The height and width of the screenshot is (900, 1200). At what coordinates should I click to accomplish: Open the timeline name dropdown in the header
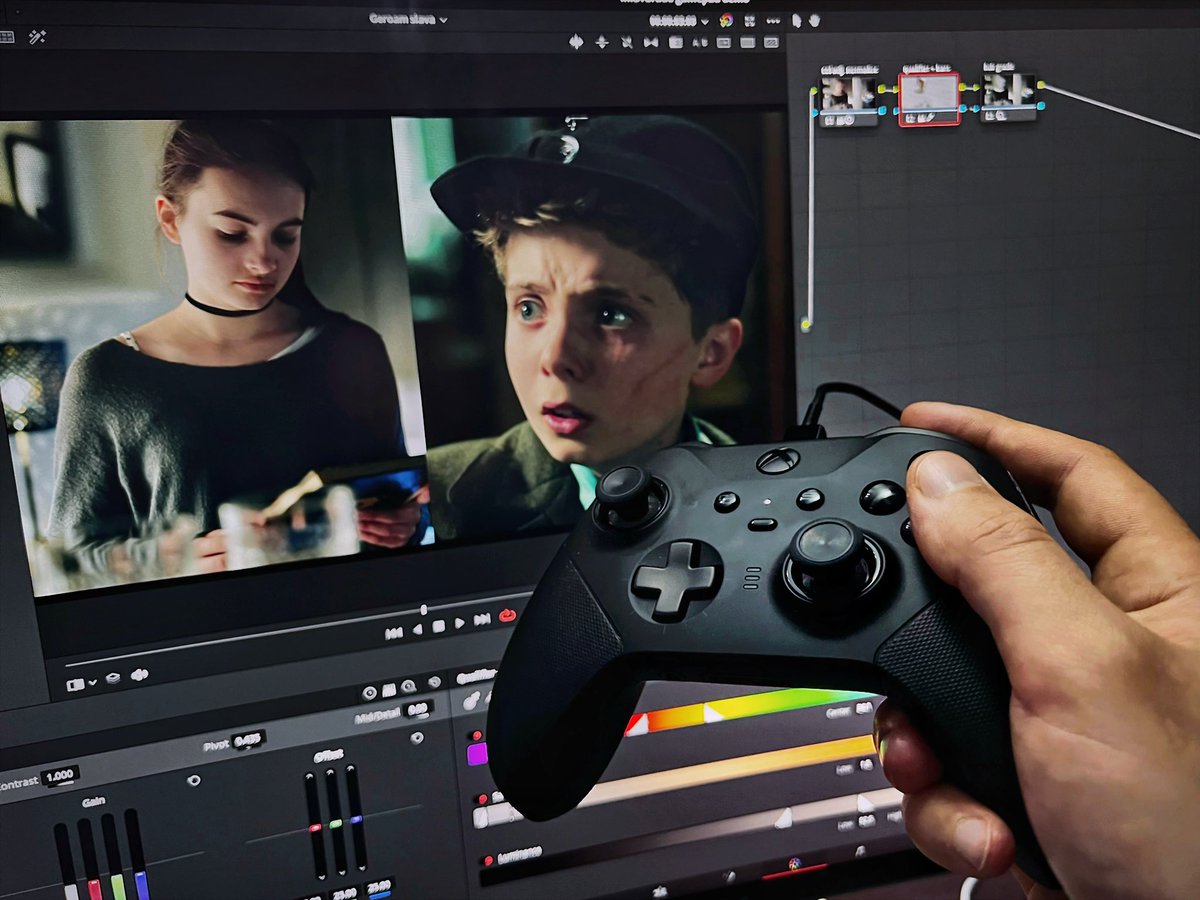click(x=407, y=19)
